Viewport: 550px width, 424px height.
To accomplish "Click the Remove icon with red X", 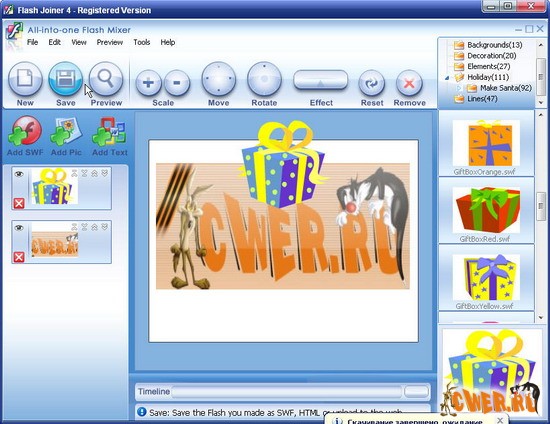I will (x=409, y=83).
